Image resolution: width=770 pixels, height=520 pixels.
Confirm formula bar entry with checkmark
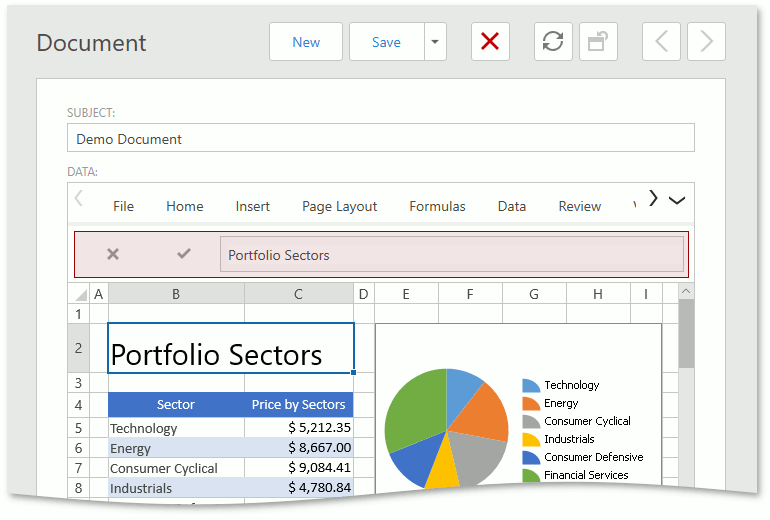[184, 254]
